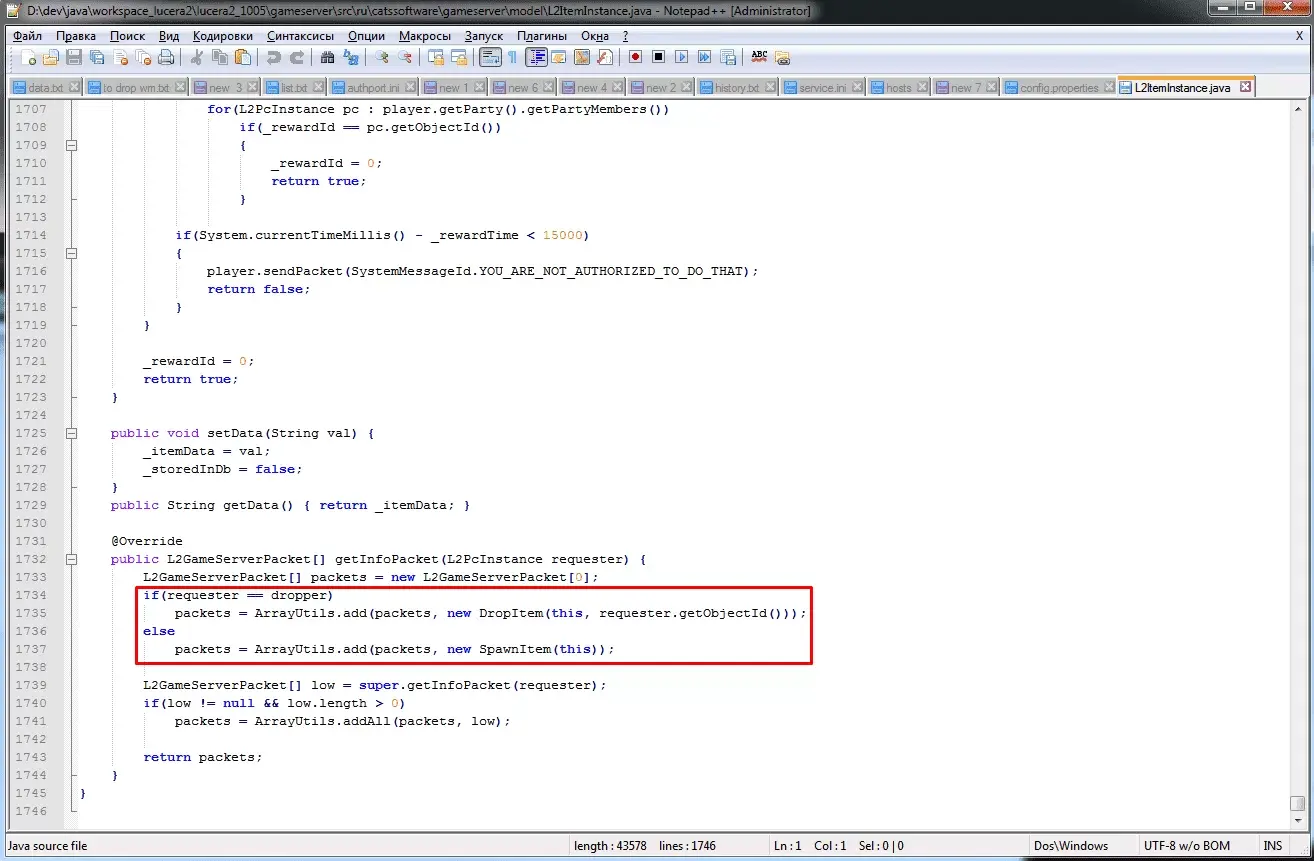Click the '@Override' annotation line

tap(147, 541)
